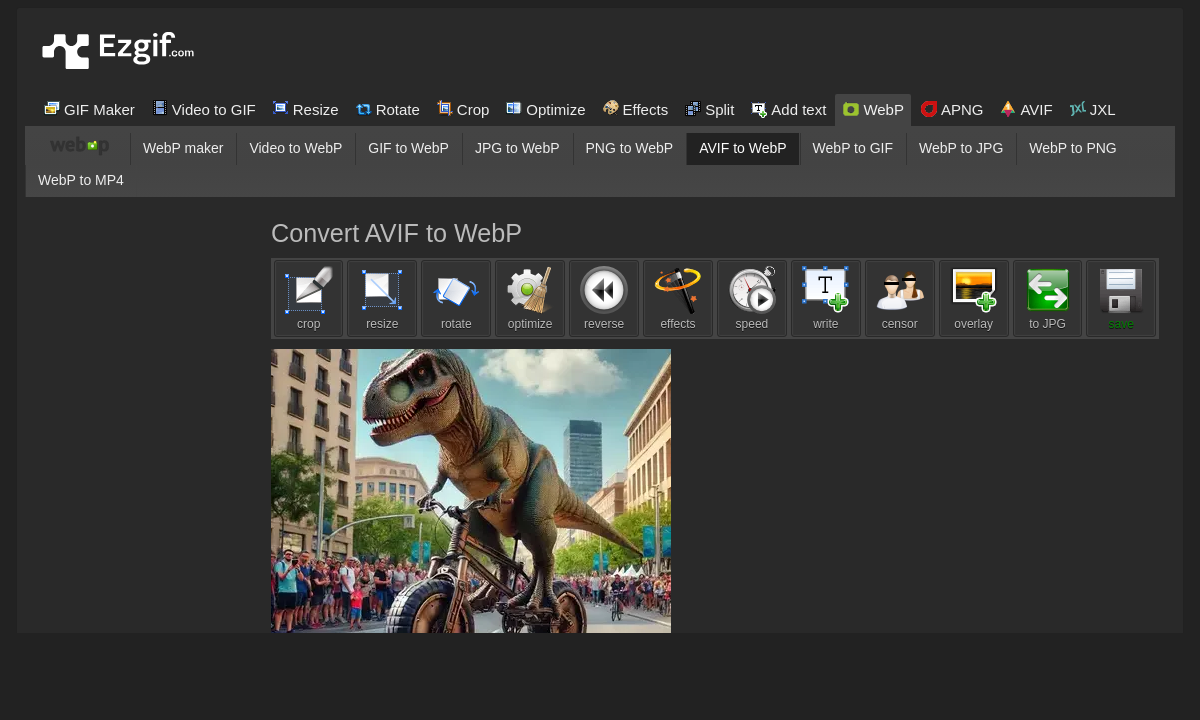Screen dimensions: 1200x720
Task: Select the write text tool
Action: (x=825, y=298)
